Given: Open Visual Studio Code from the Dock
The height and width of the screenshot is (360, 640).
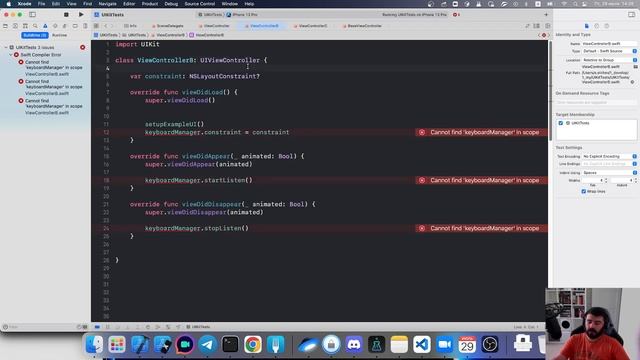Looking at the screenshot, I should pos(422,344).
